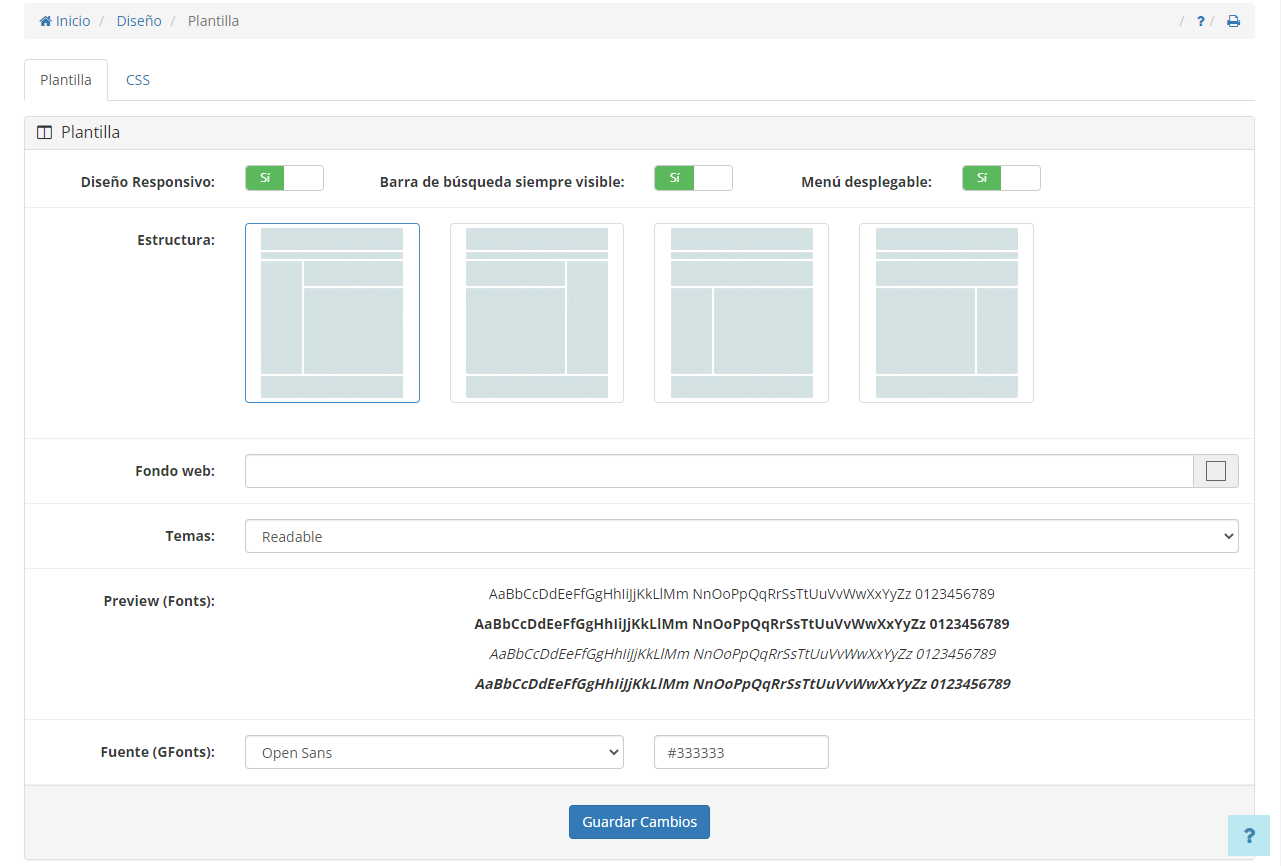Click the home icon in breadcrumb

(x=46, y=21)
